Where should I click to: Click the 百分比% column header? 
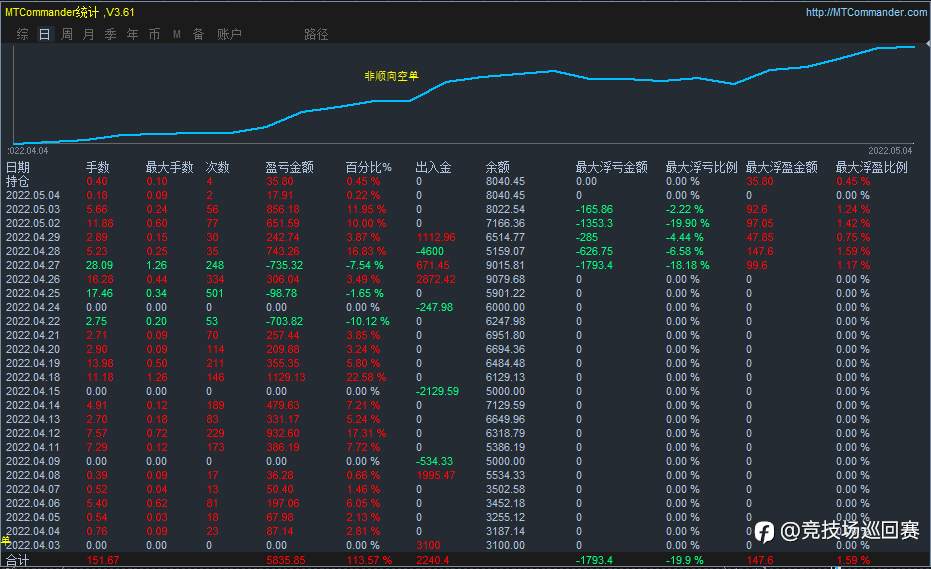tap(369, 167)
